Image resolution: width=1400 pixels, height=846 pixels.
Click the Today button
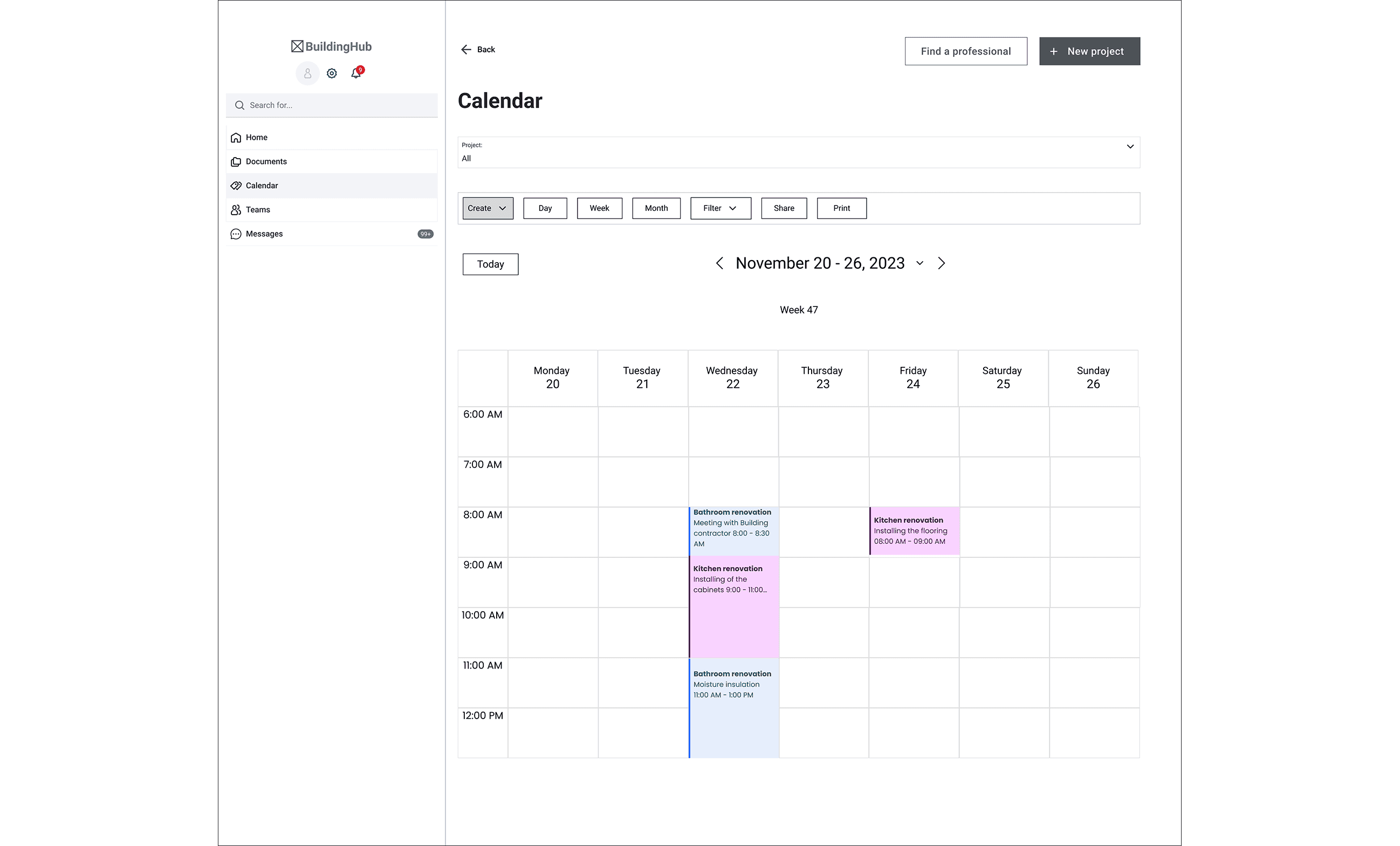click(490, 264)
